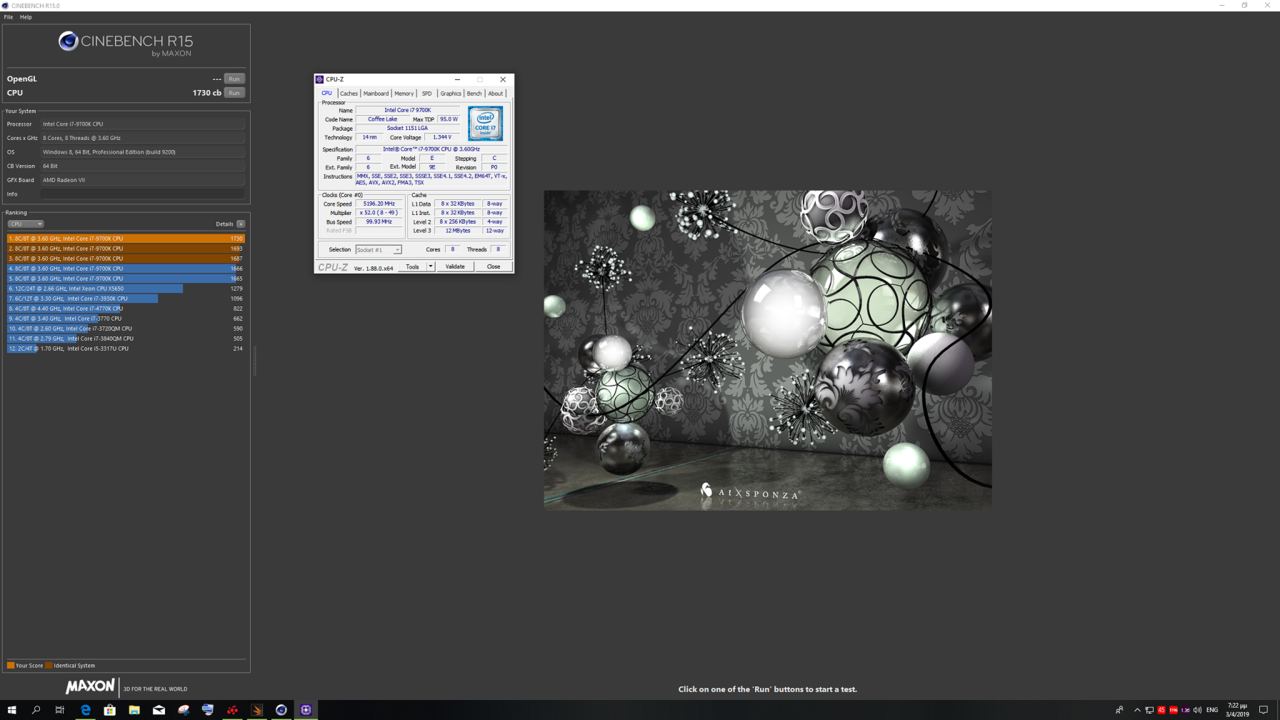The width and height of the screenshot is (1280, 720).
Task: Click the red dots app taskbar icon
Action: click(232, 710)
